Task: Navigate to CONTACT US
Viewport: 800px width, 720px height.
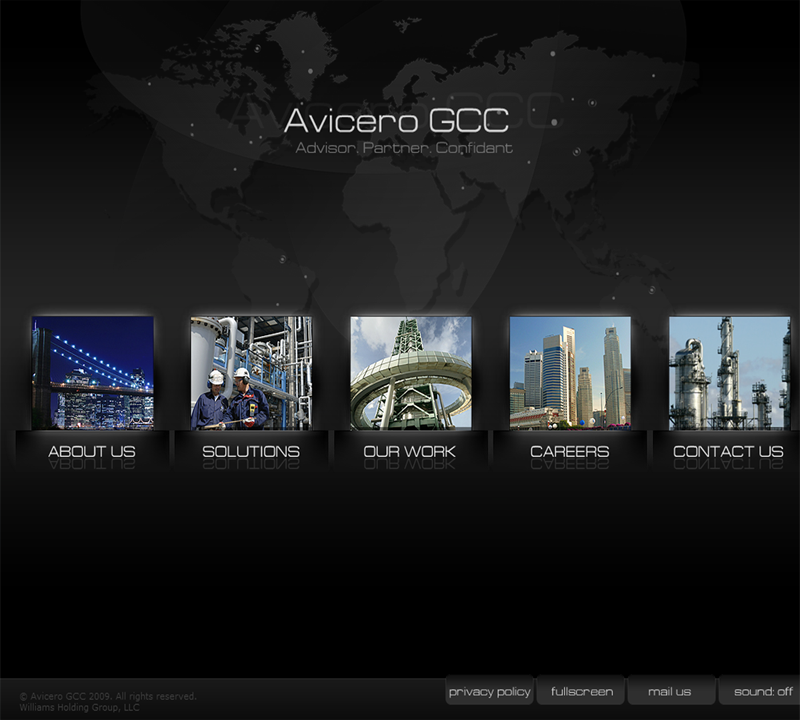Action: [728, 452]
